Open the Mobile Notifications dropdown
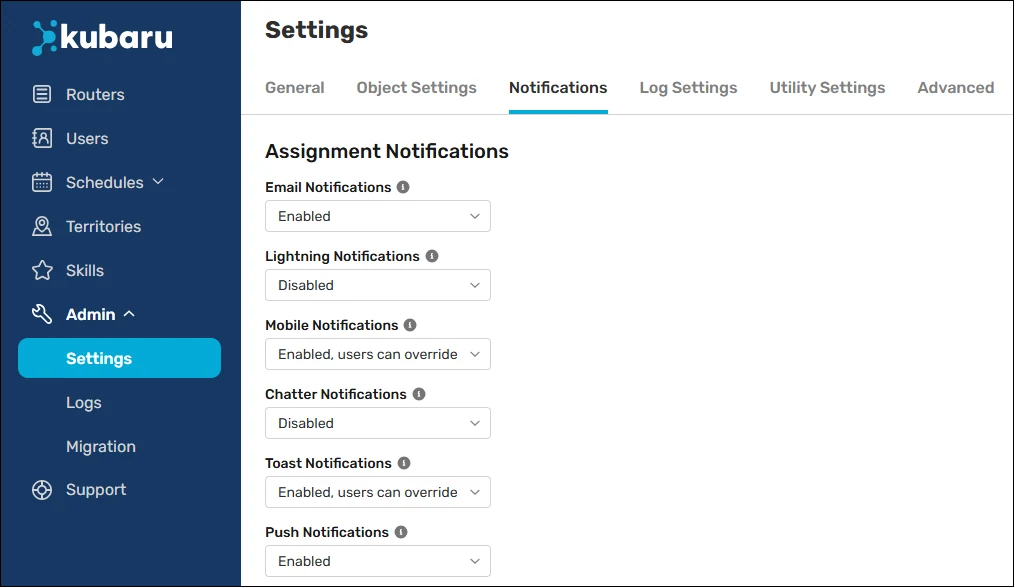Viewport: 1014px width, 587px height. point(378,354)
